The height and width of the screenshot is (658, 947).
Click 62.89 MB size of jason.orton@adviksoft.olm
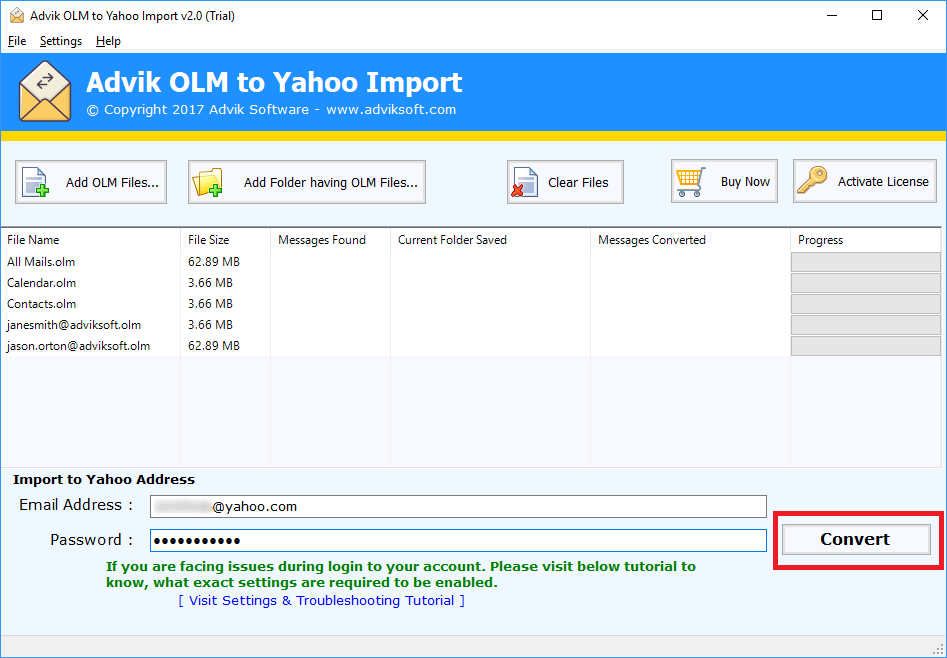(214, 346)
